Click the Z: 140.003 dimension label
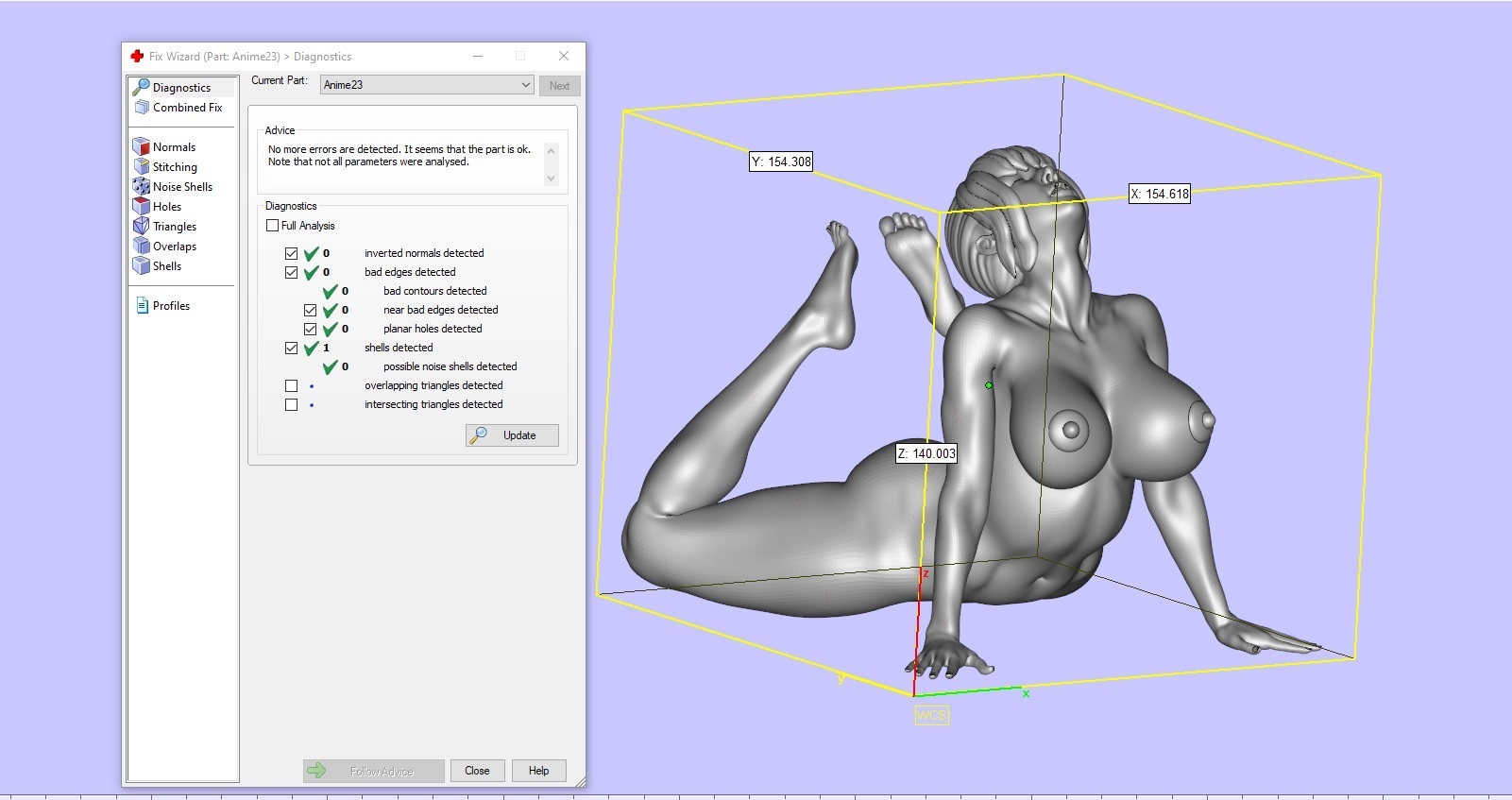The image size is (1512, 800). pyautogui.click(x=926, y=453)
